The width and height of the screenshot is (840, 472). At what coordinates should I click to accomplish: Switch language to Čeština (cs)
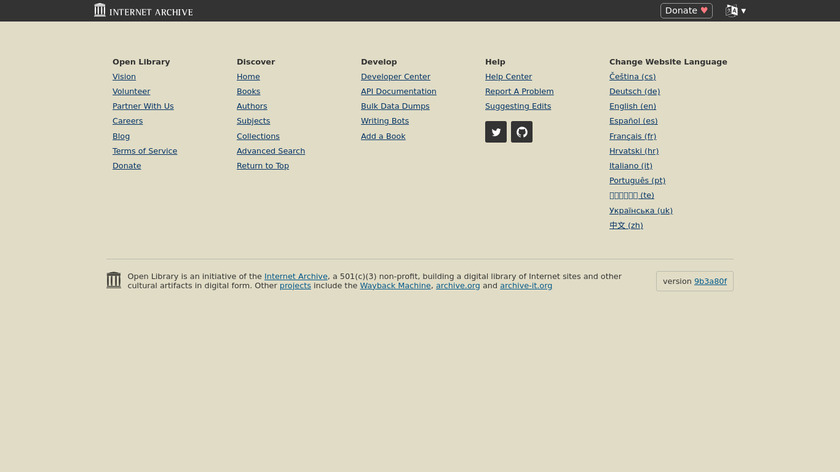632,77
